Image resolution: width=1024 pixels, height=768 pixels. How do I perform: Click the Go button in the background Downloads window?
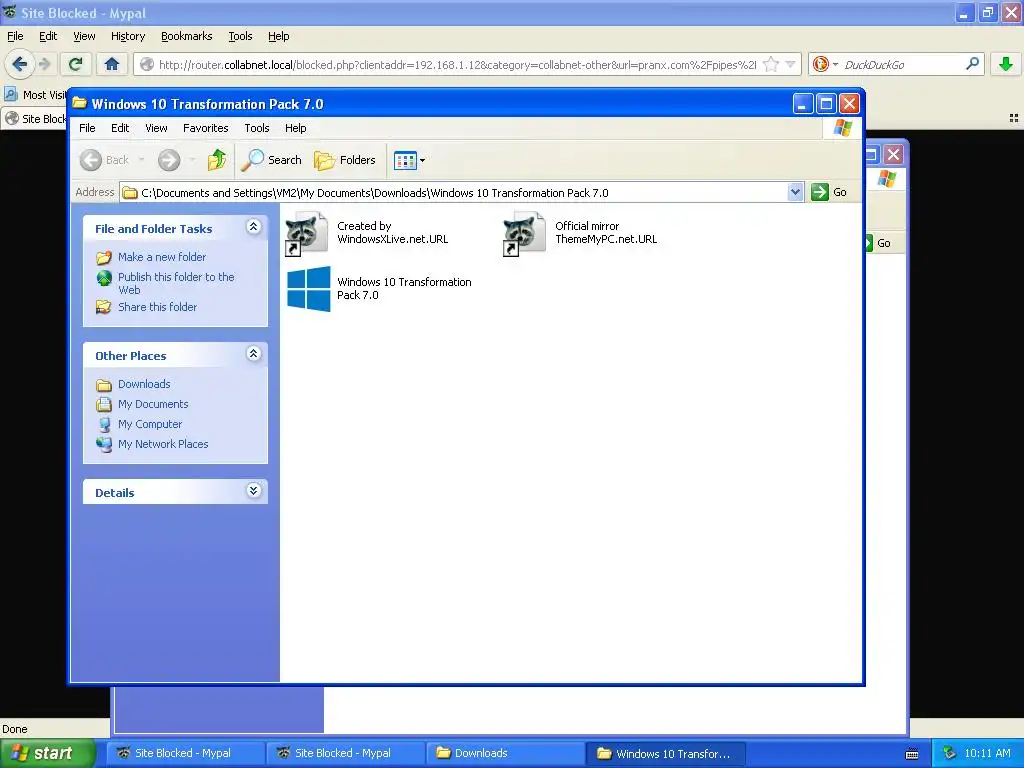point(878,243)
